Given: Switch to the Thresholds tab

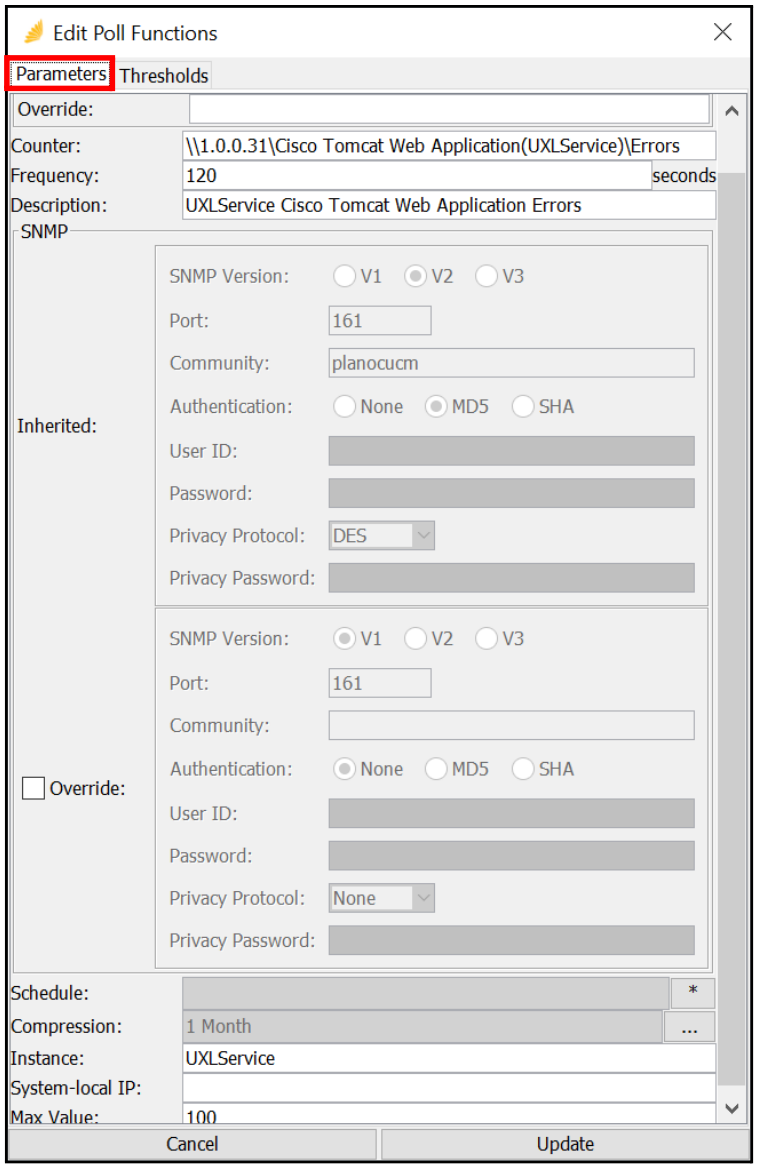Looking at the screenshot, I should (x=164, y=76).
